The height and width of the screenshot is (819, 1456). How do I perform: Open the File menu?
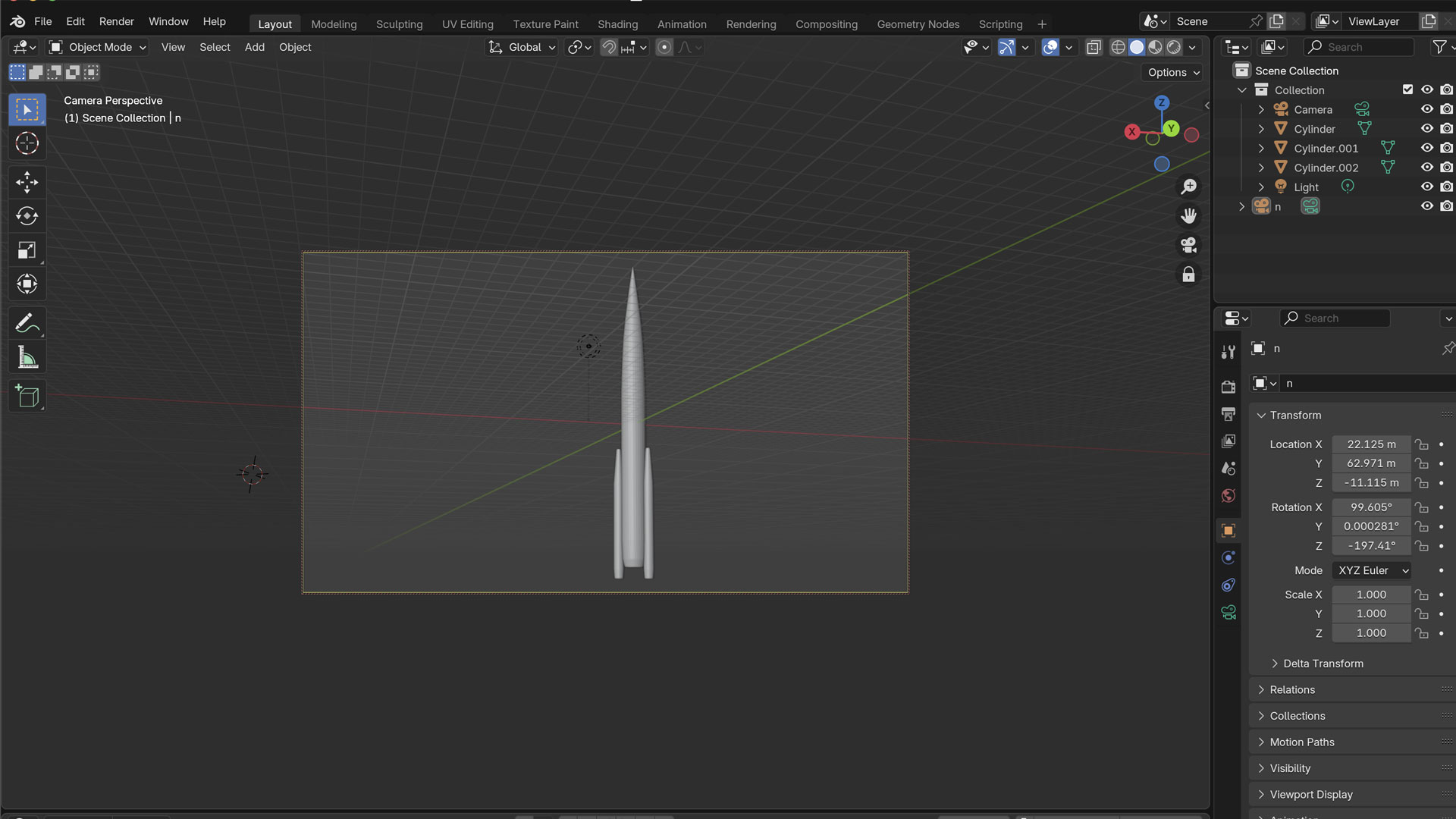(43, 21)
